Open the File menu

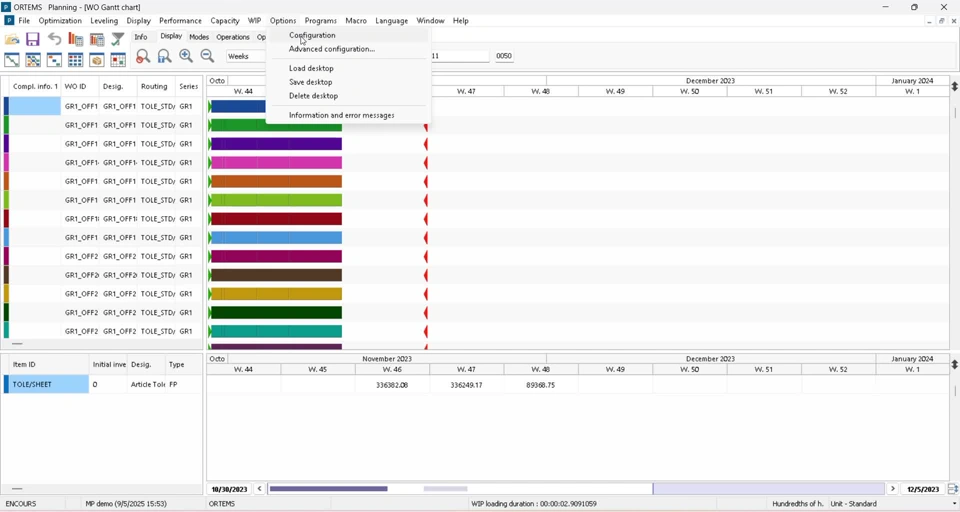point(24,21)
